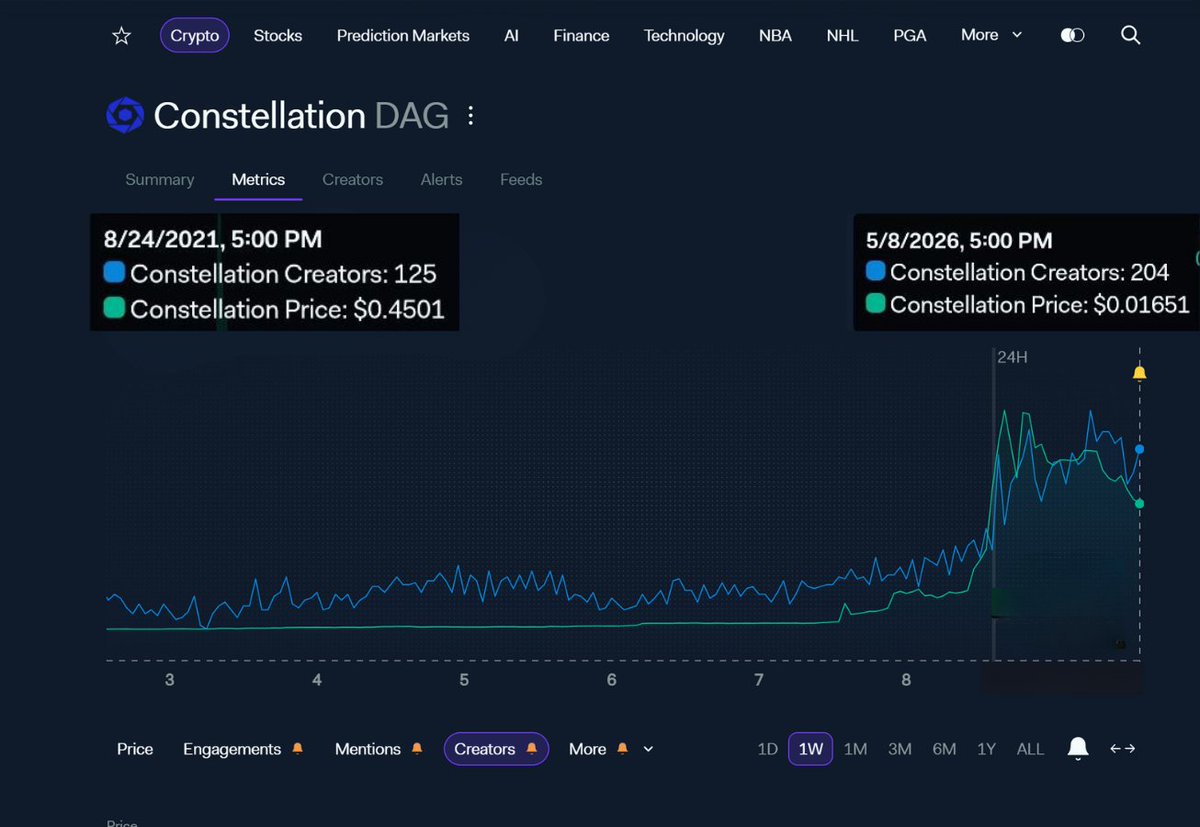Click the Constellation DAG title

[x=301, y=116]
